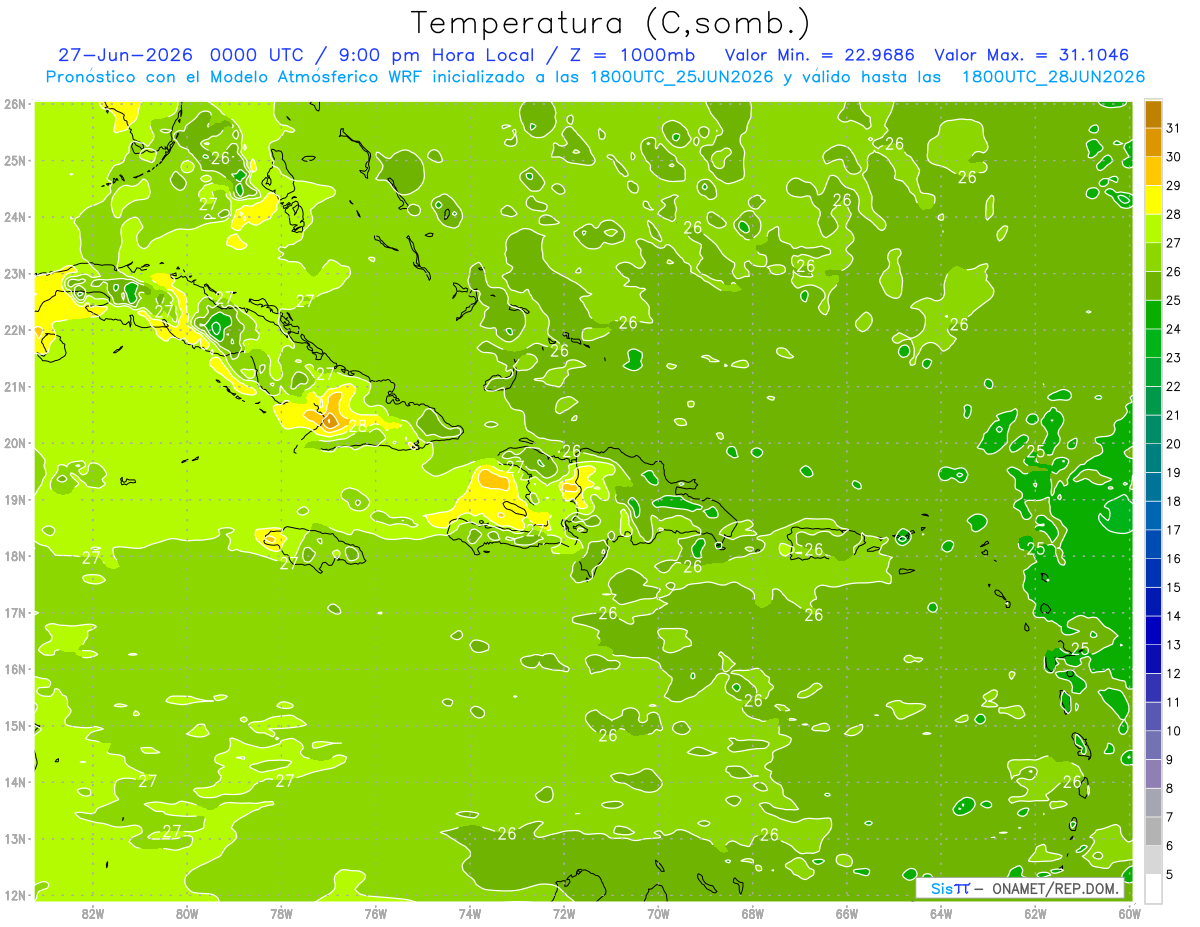
Task: Pick the lime swatch between 27 and 28
Action: (1153, 229)
